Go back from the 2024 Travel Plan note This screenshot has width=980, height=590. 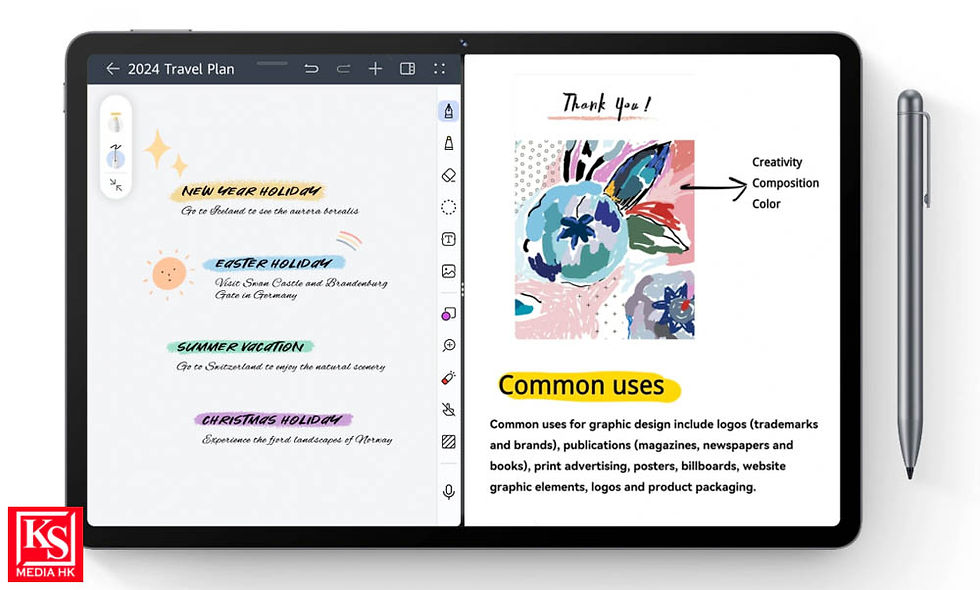112,69
